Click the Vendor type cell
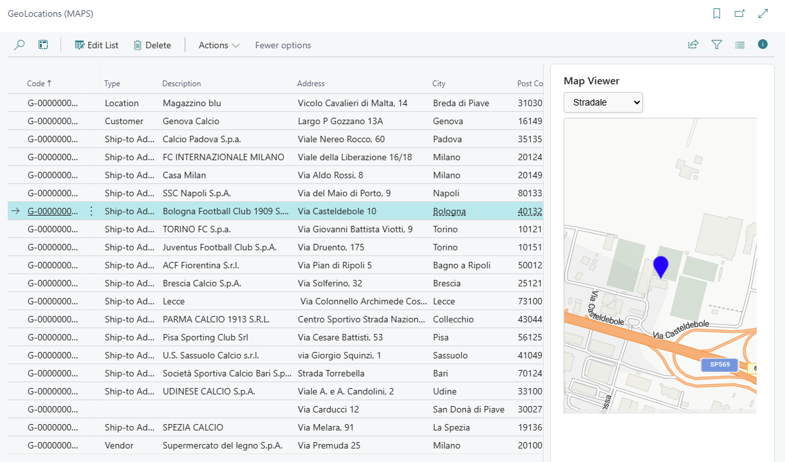The width and height of the screenshot is (785, 462). [119, 445]
